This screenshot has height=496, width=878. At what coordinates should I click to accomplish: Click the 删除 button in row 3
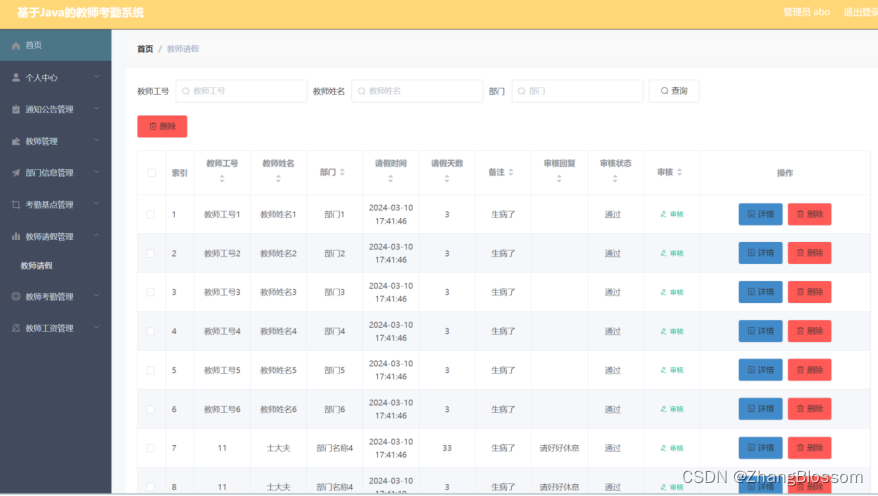point(809,292)
